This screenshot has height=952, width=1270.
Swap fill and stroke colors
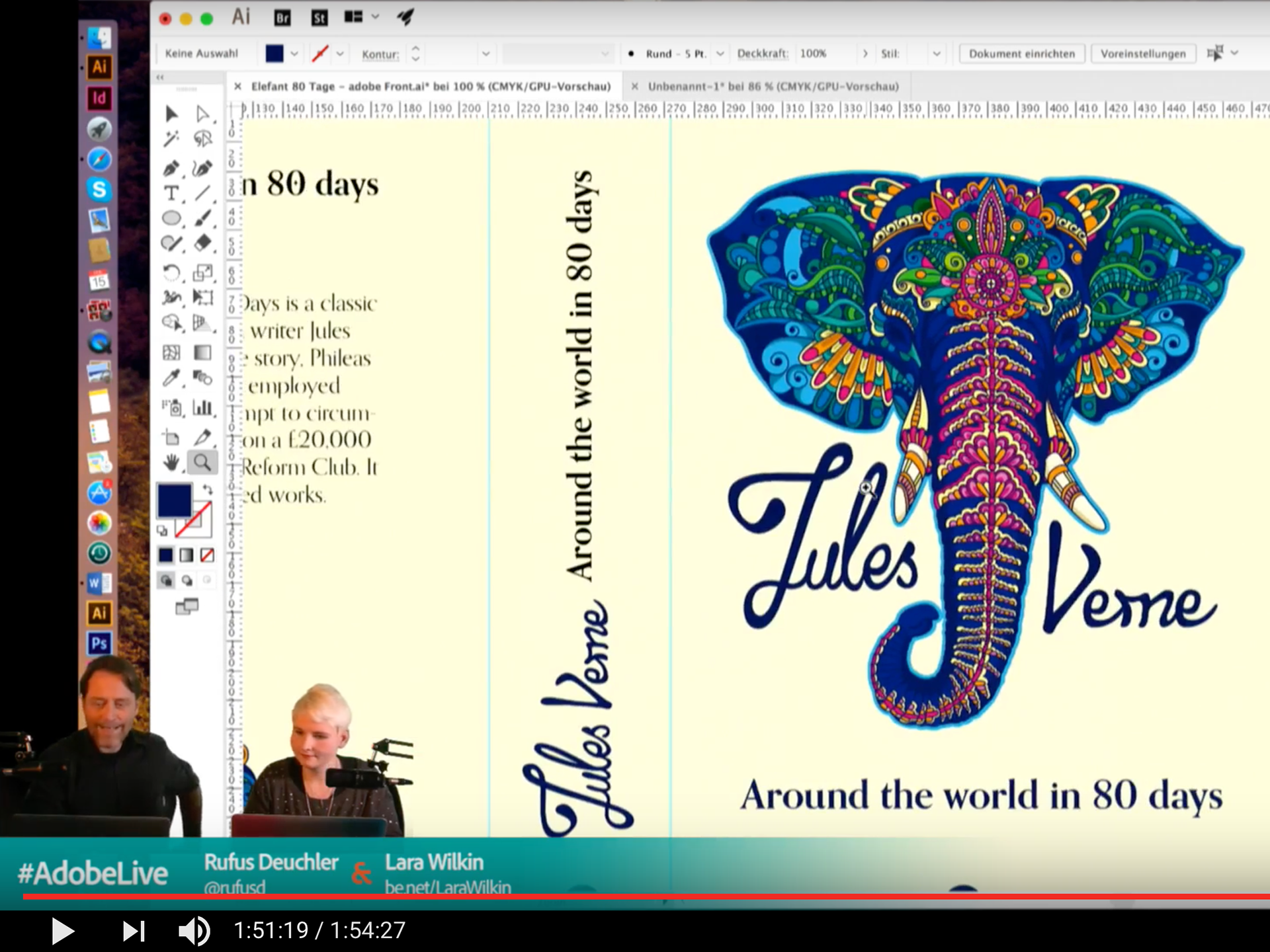(x=208, y=489)
